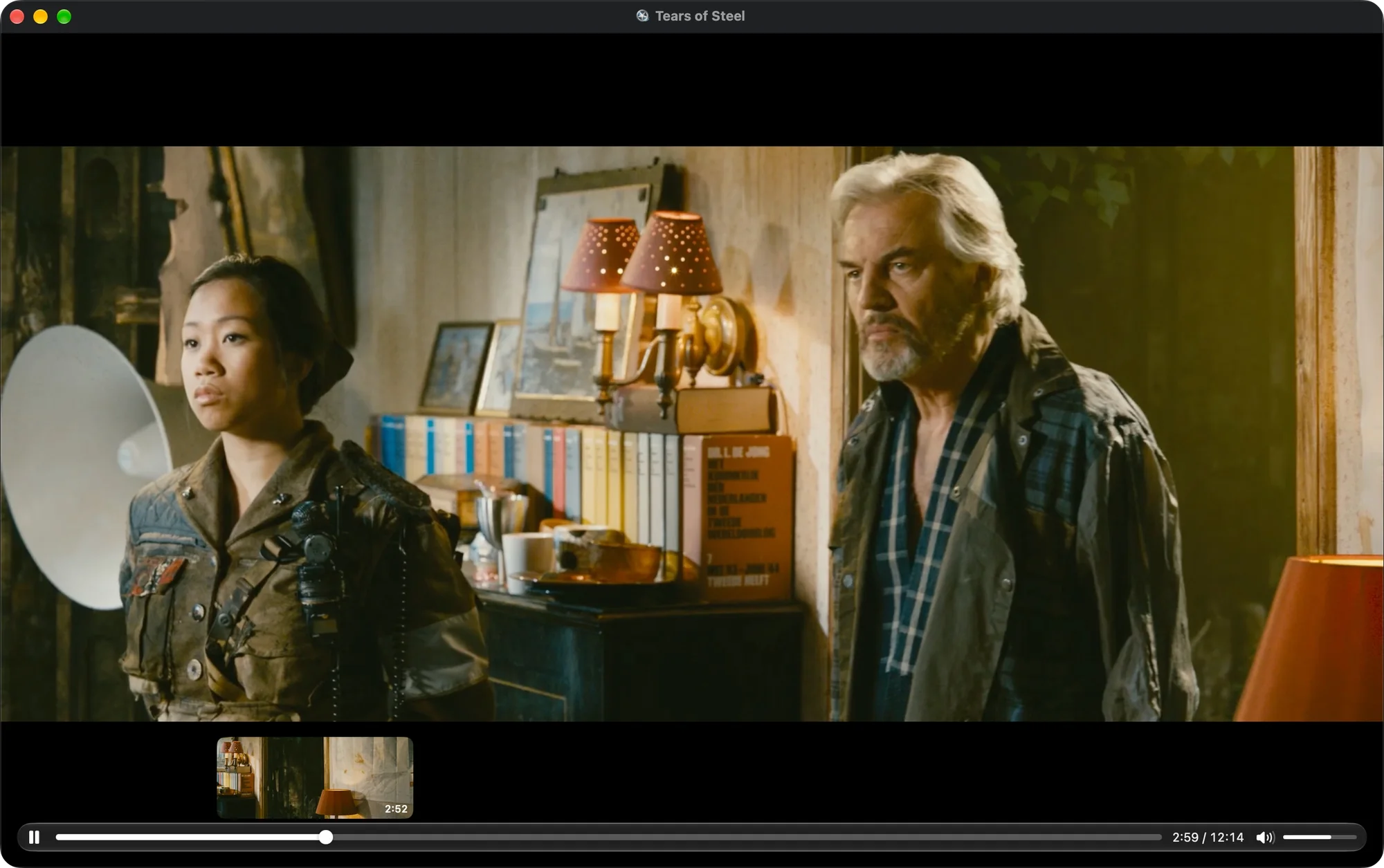
Task: Click the filled part of the volume slider
Action: 1306,838
